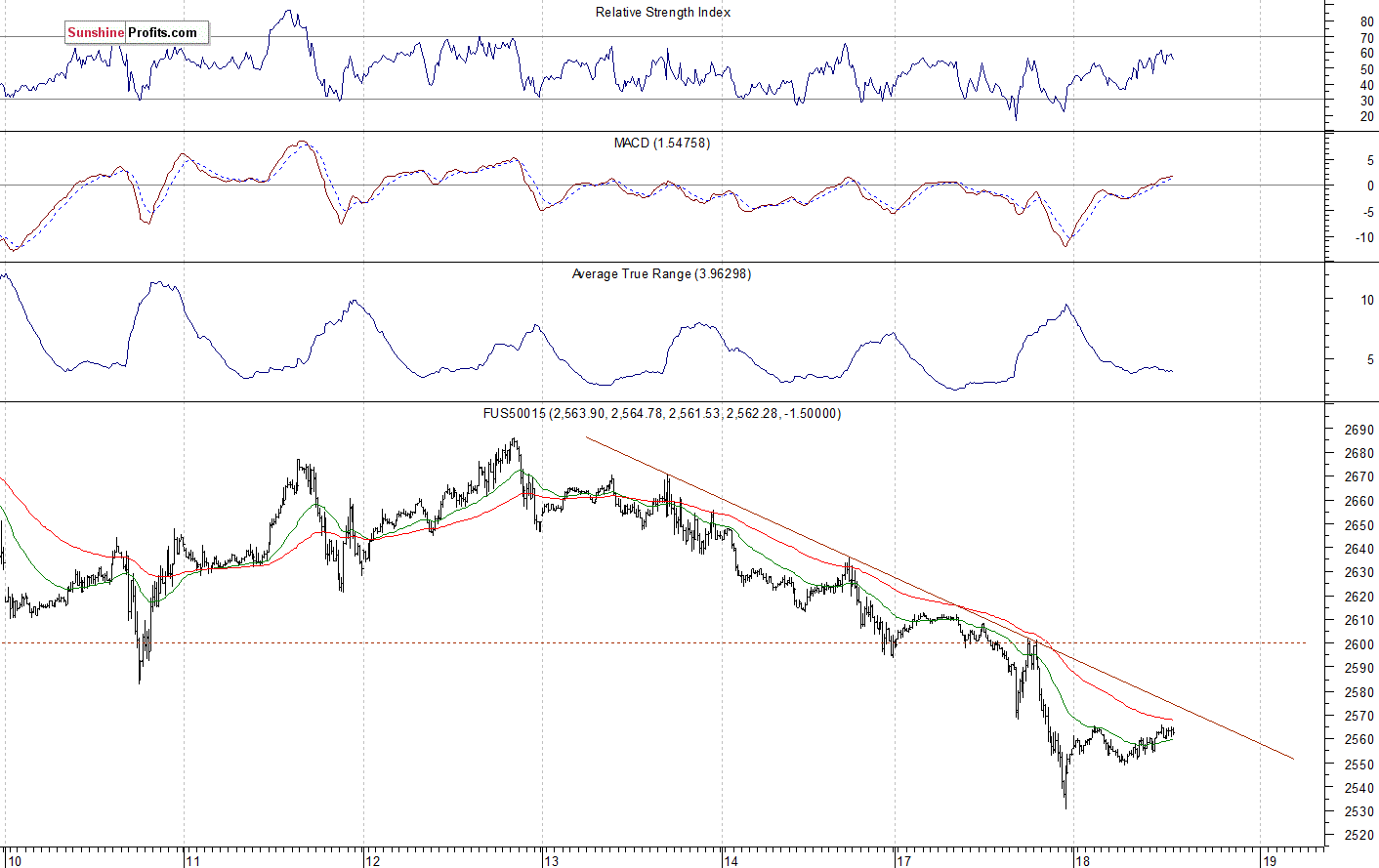This screenshot has width=1379, height=868.
Task: Click the MACD (1.54758) label
Action: (x=662, y=144)
